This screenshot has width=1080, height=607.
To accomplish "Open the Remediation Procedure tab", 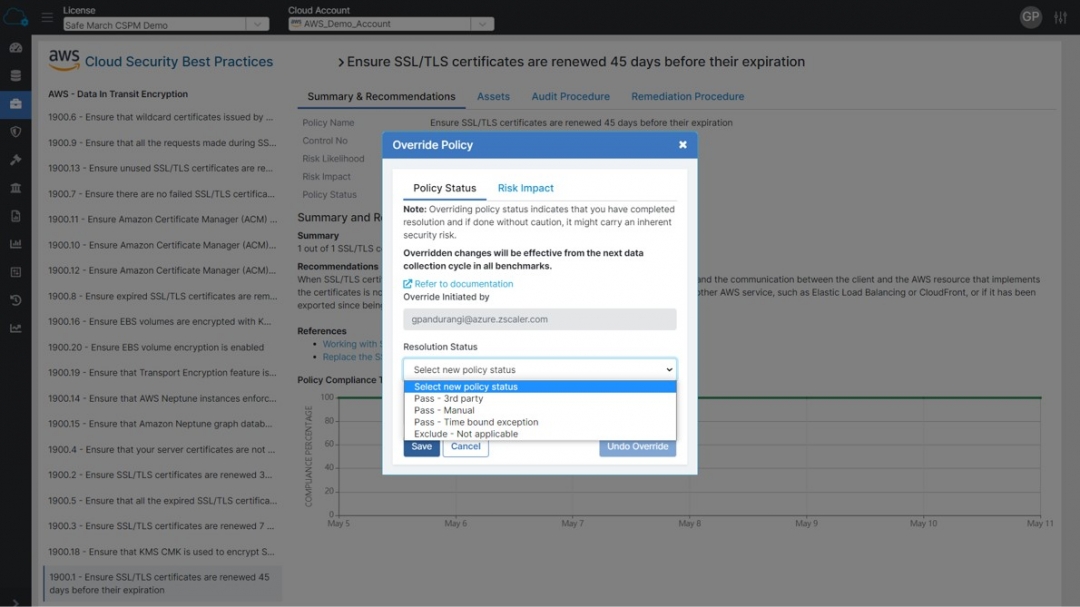I will pyautogui.click(x=687, y=97).
